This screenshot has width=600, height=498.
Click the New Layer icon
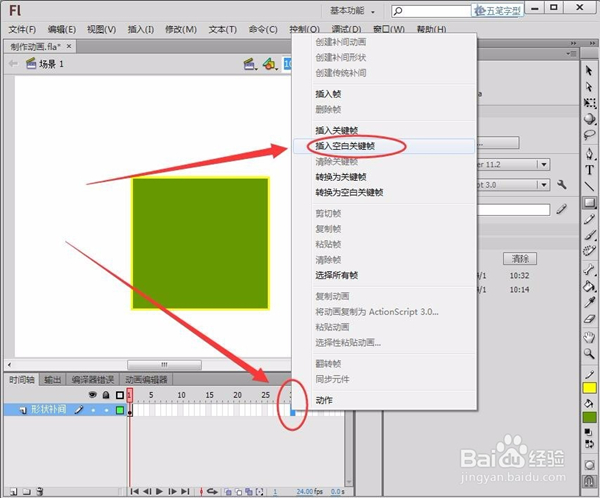[13, 491]
